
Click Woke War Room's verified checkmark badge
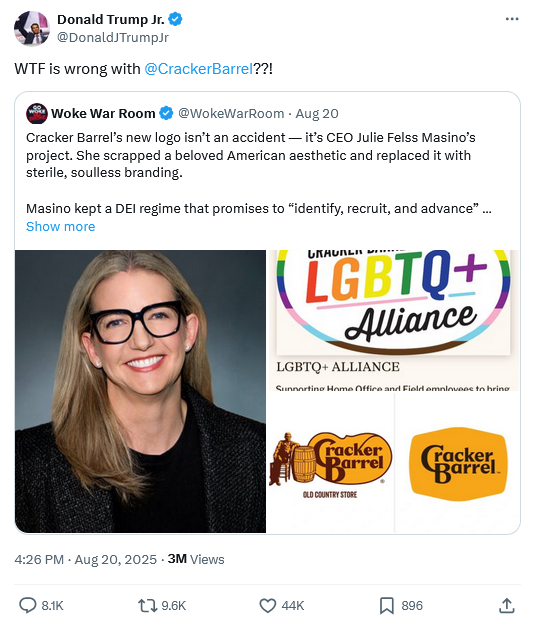point(166,114)
